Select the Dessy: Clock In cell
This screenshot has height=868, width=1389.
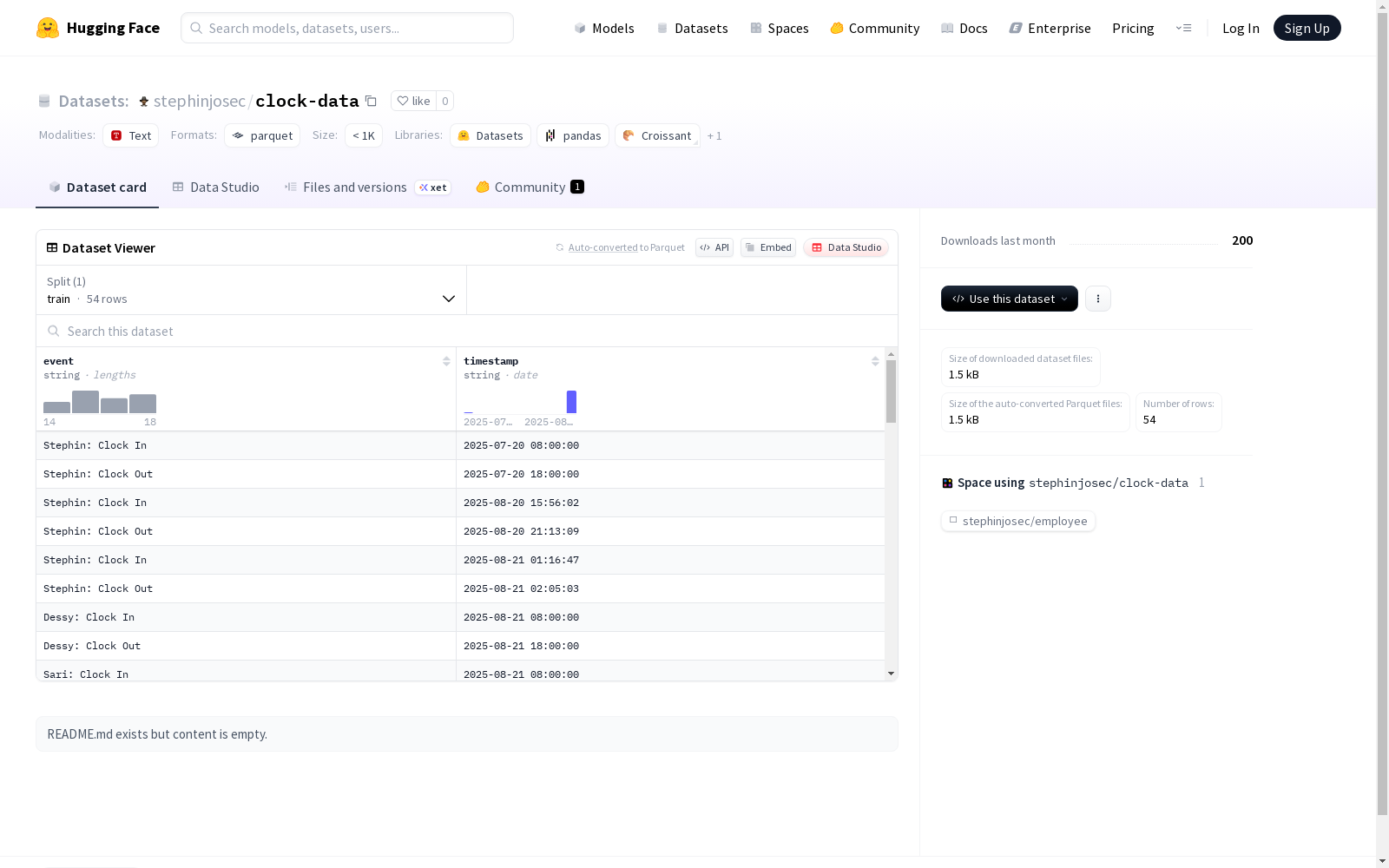point(247,617)
